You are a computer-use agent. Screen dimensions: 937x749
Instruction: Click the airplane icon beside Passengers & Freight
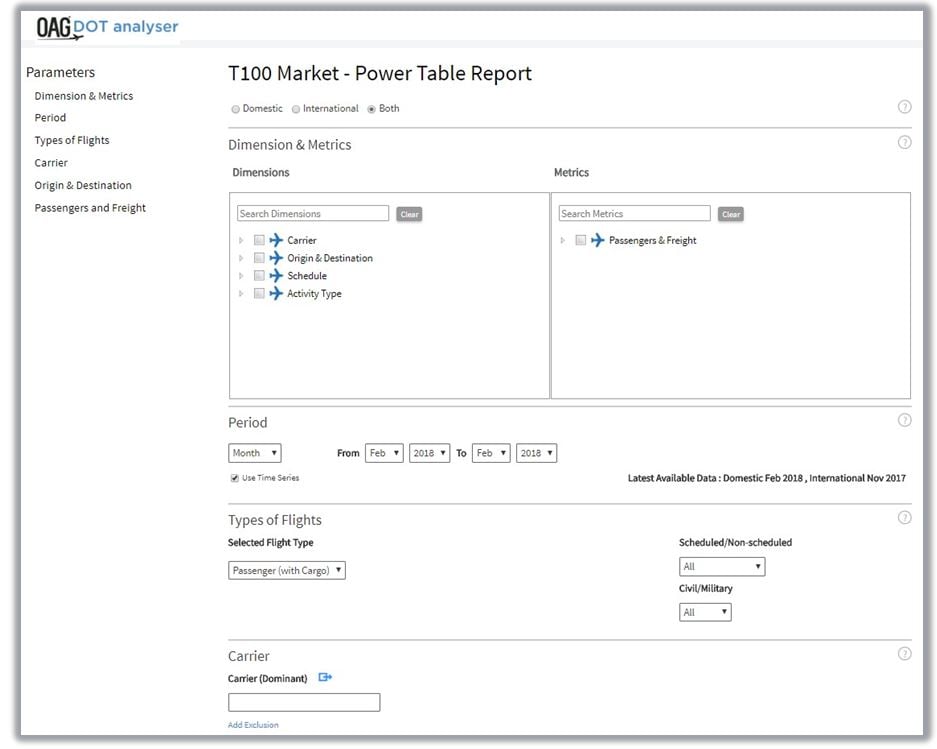click(598, 240)
